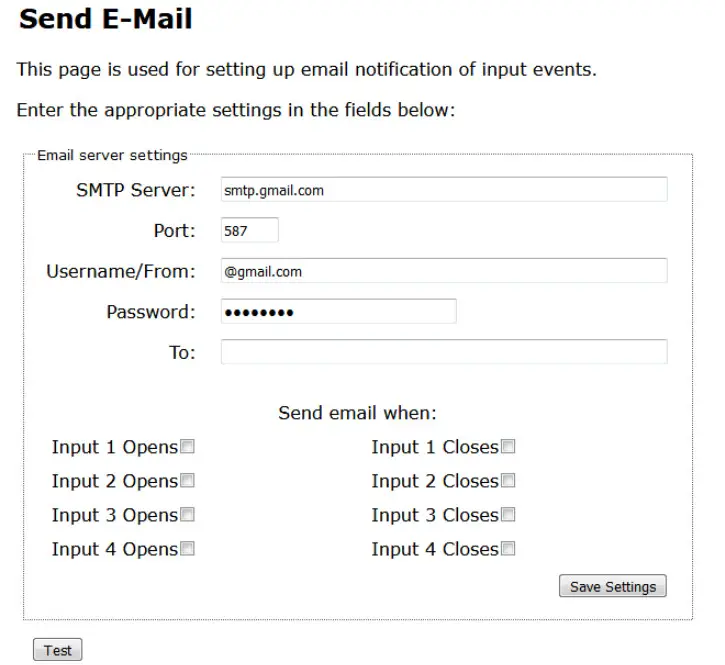Check the Input 4 Closes checkbox
The image size is (725, 665).
(508, 549)
